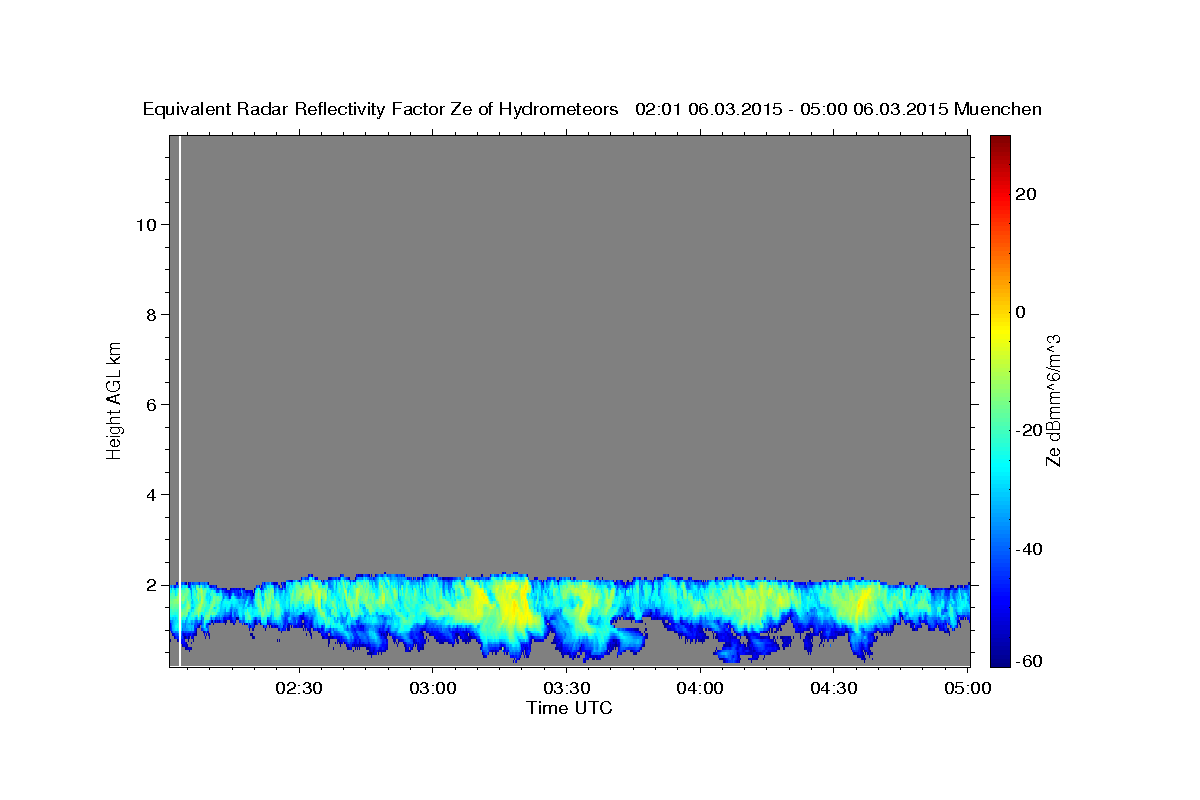The image size is (1200, 800).
Task: Click the dark blue bottom of the colorbar
Action: [x=1001, y=658]
